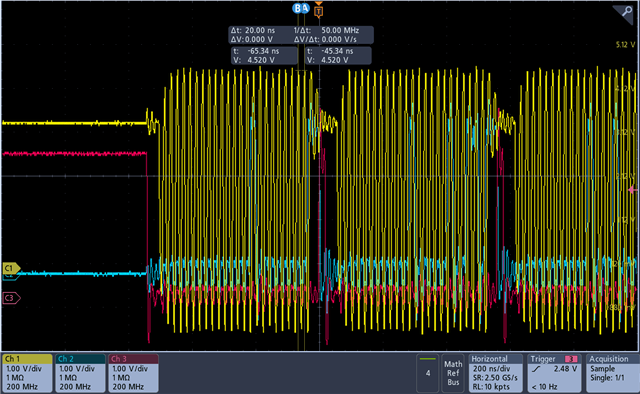Click the cursor B time readout at -45.34 ns
This screenshot has height=394, width=640.
(338, 56)
